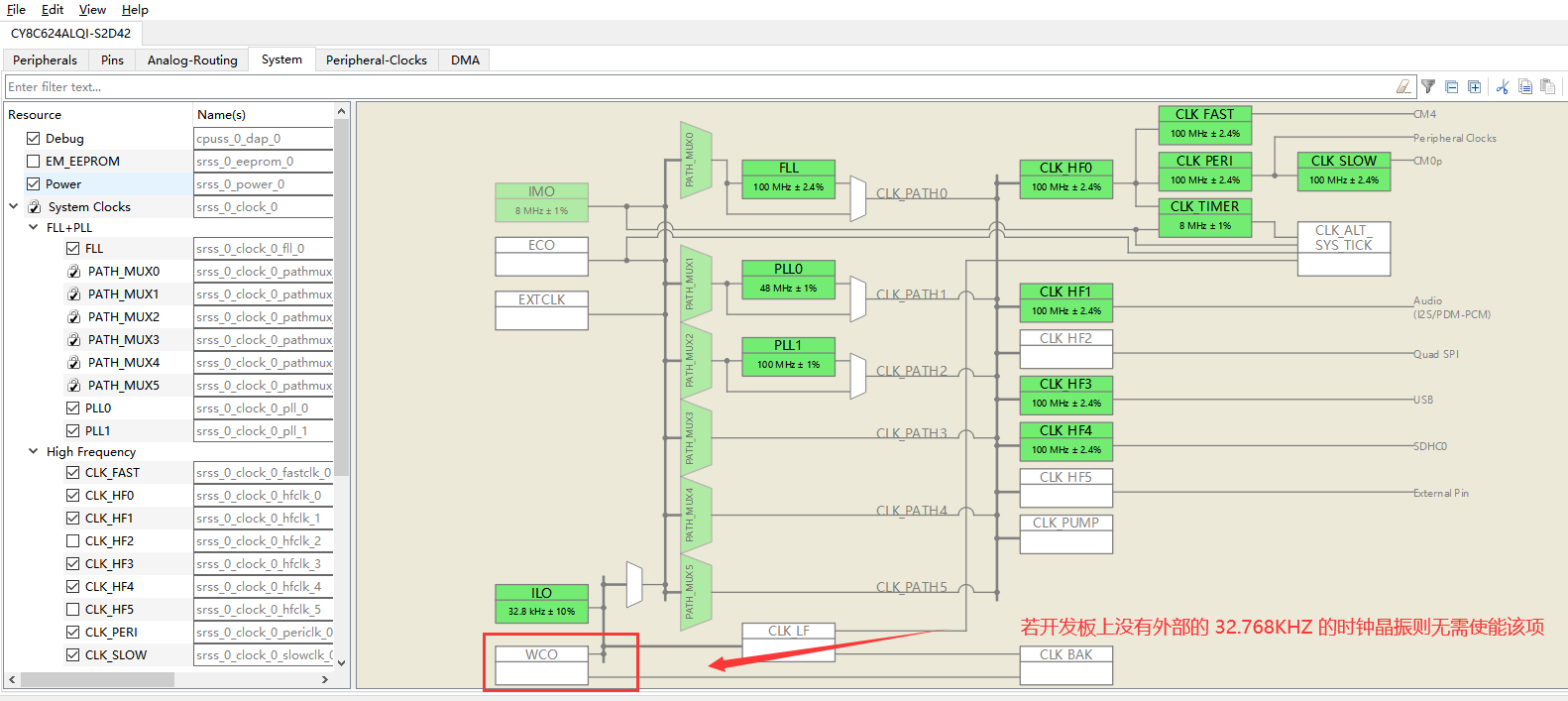Collapse the High Frequency group
Screen dimensions: 1568x701
coord(34,452)
